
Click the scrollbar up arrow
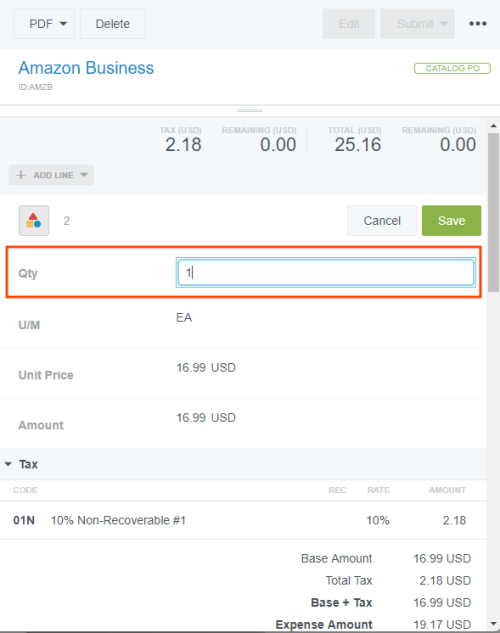click(x=493, y=126)
